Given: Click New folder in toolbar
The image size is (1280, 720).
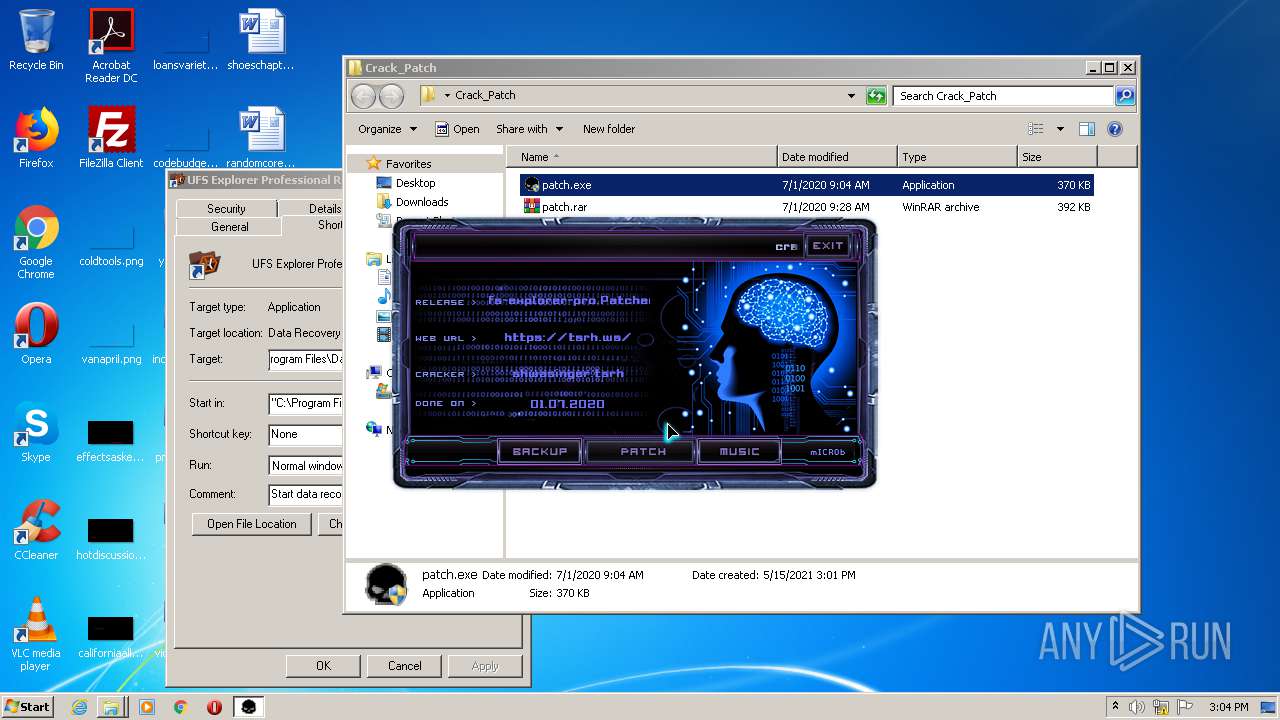Looking at the screenshot, I should click(609, 129).
